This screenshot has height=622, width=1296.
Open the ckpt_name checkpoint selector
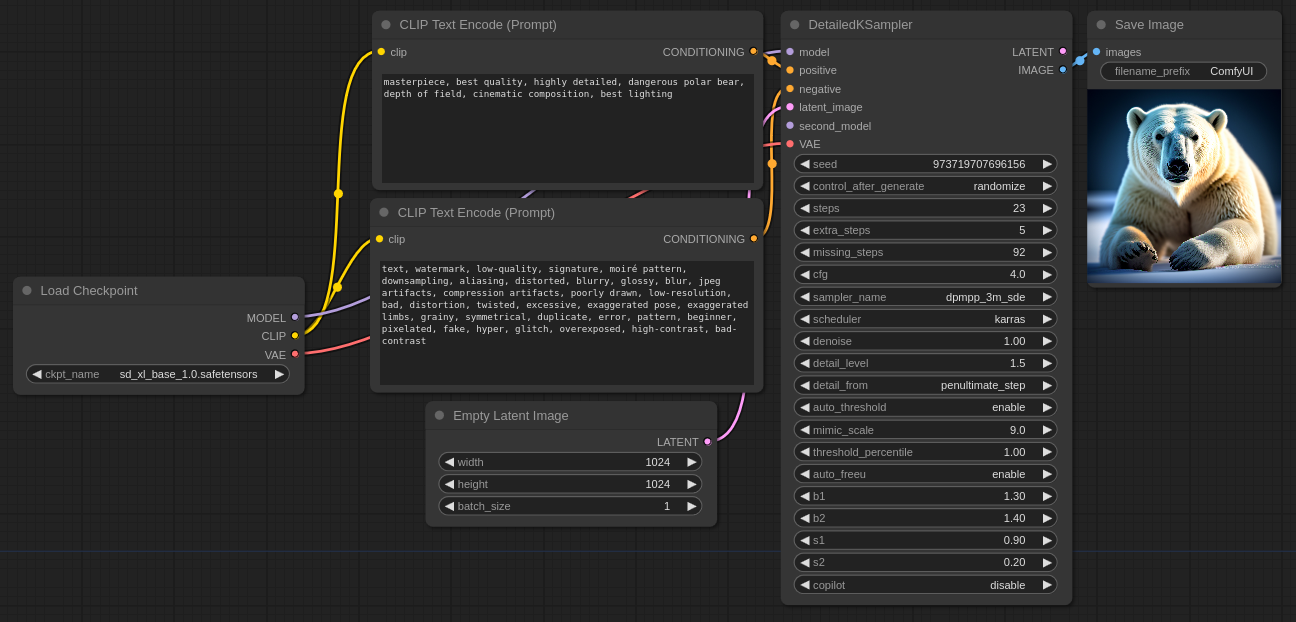158,374
